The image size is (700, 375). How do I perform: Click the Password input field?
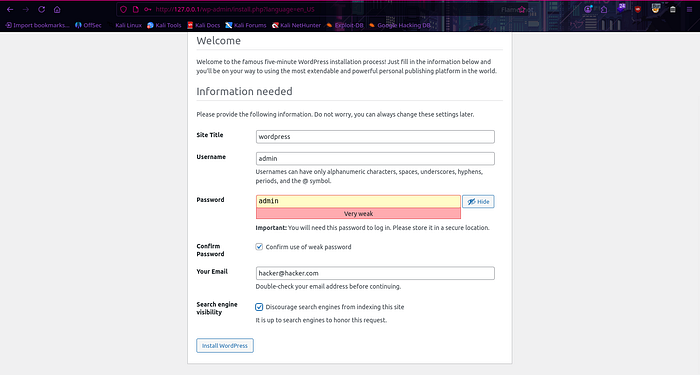tap(358, 201)
